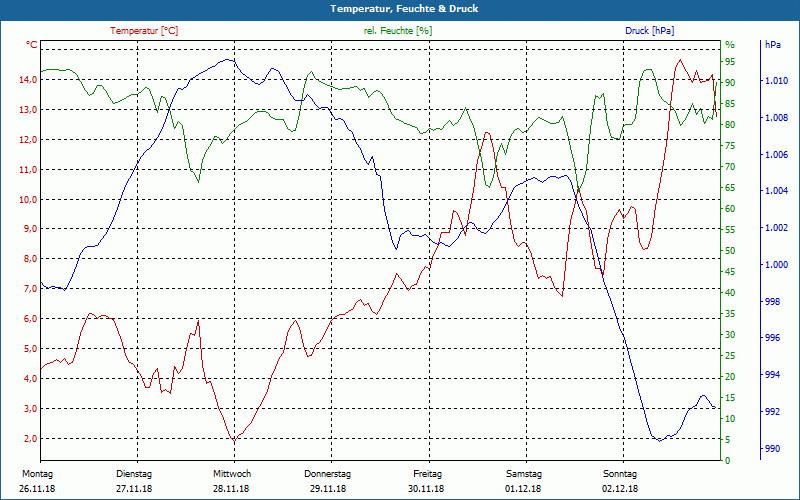Click the "25" humidity axis value

click(x=730, y=356)
